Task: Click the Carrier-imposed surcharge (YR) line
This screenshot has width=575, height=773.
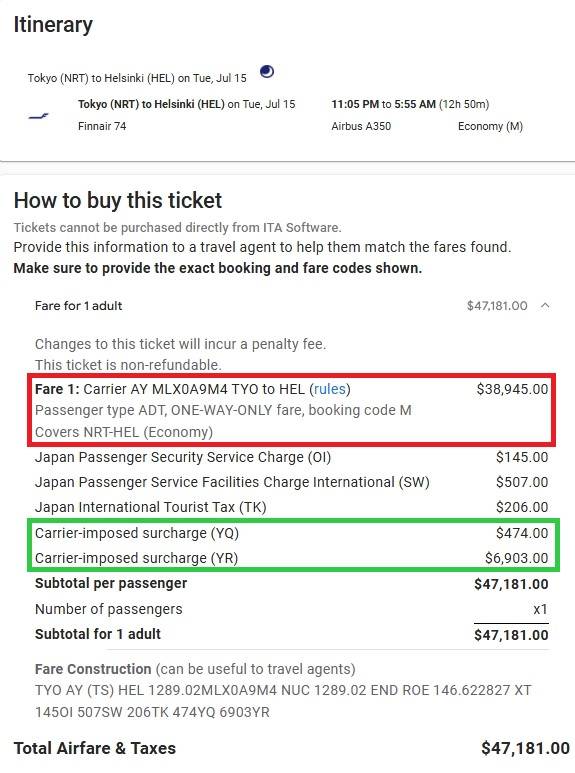Action: 291,558
